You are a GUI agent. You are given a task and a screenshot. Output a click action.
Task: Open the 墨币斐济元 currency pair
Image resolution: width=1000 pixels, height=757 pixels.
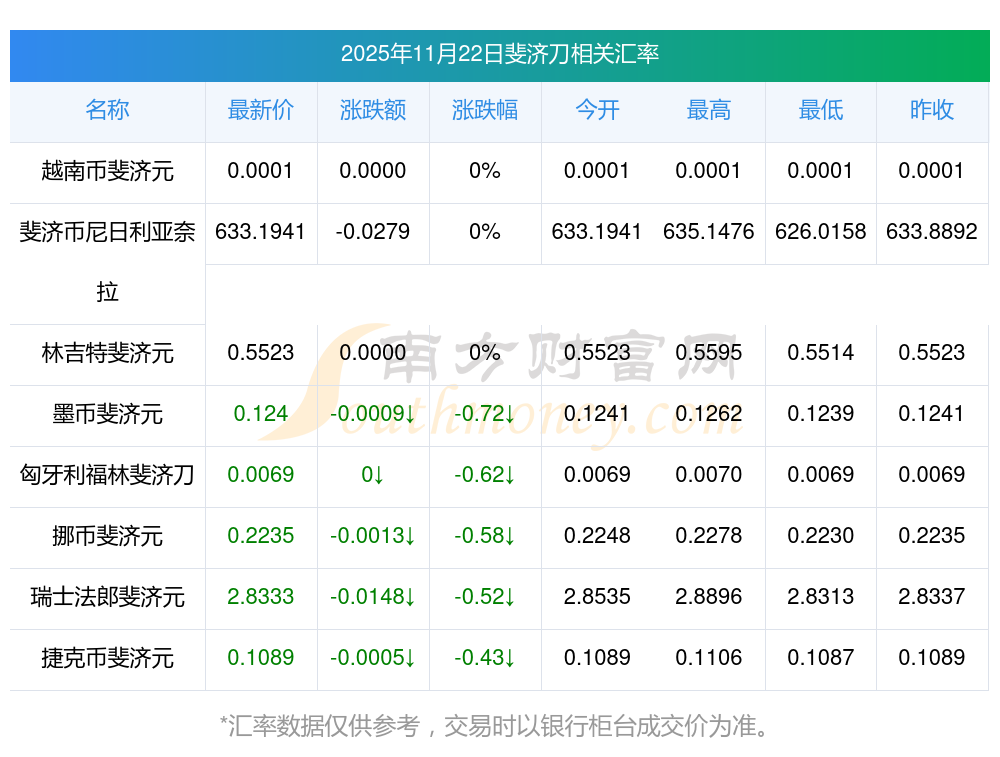coord(107,415)
